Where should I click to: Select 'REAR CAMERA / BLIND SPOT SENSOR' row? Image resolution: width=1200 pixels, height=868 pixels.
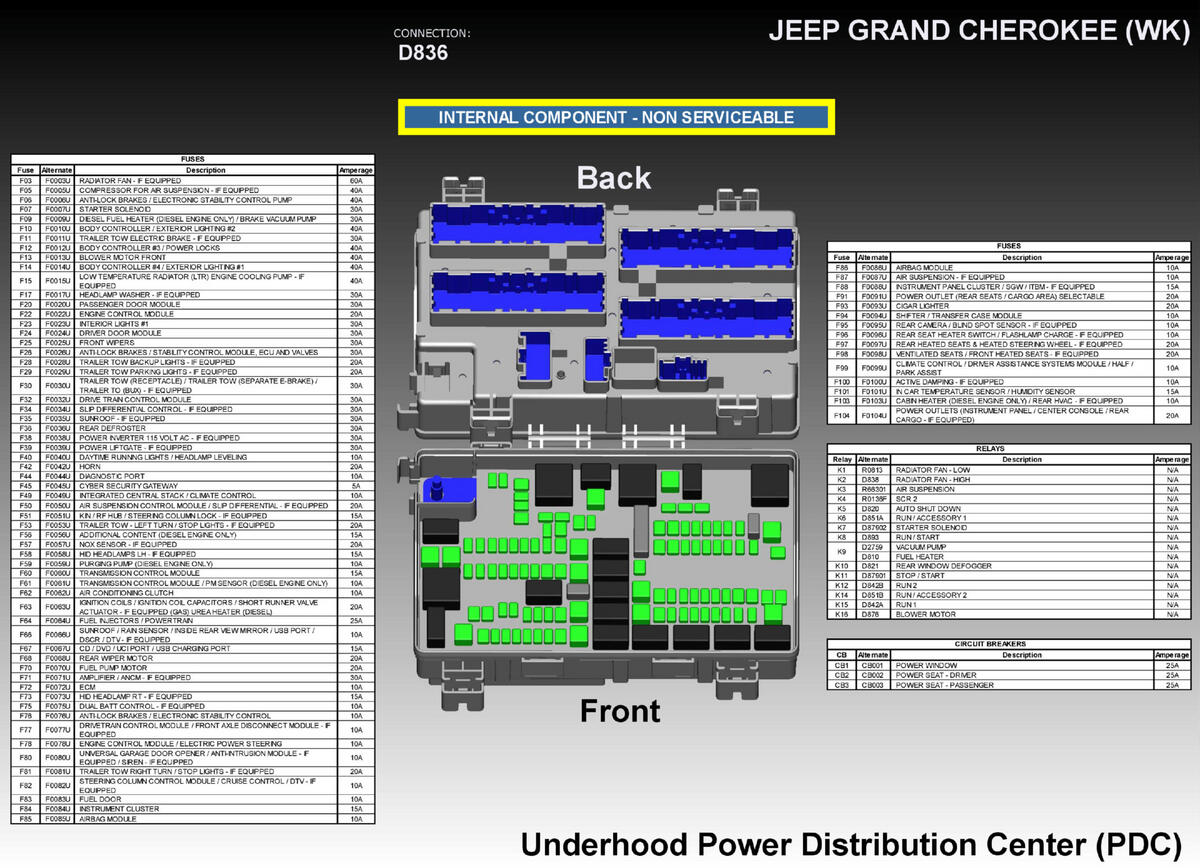pyautogui.click(x=1009, y=325)
